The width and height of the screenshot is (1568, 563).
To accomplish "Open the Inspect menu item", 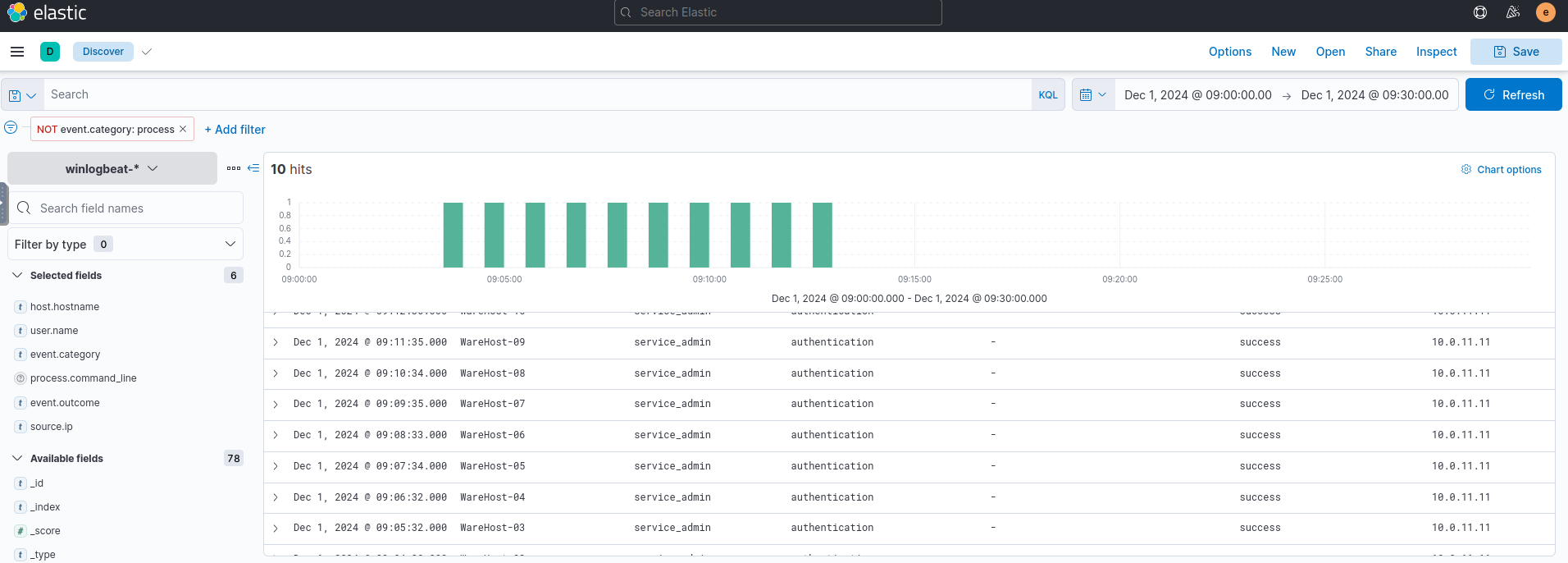I will pos(1436,52).
